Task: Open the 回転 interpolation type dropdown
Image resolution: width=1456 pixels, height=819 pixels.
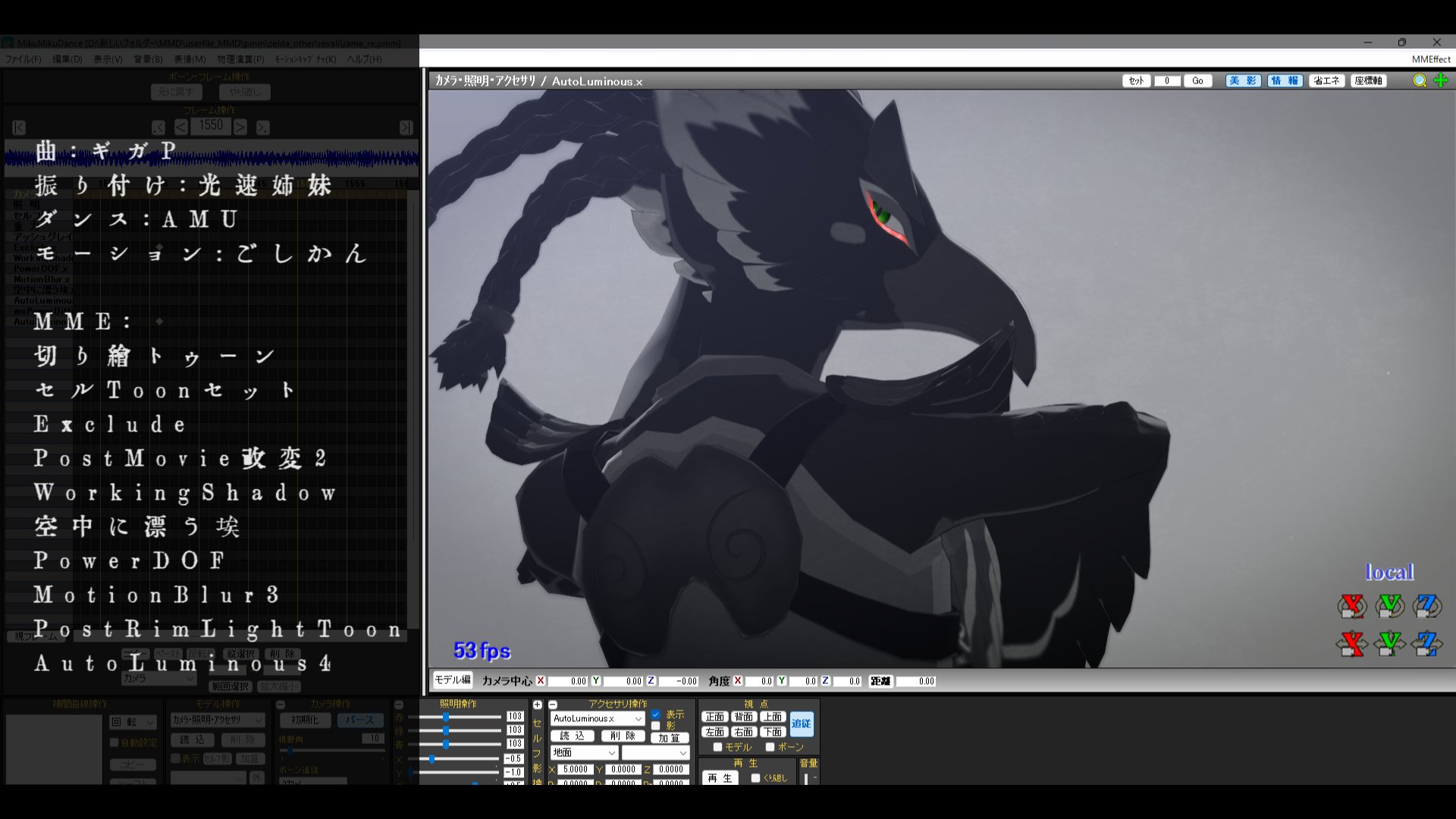Action: [133, 722]
